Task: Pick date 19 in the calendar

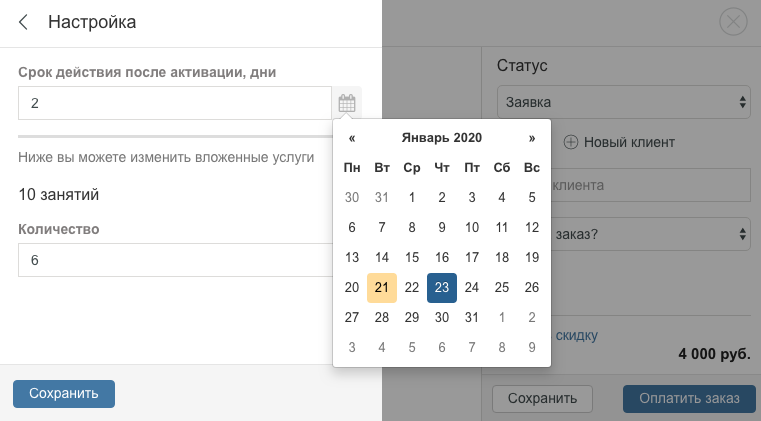Action: pyautogui.click(x=532, y=257)
